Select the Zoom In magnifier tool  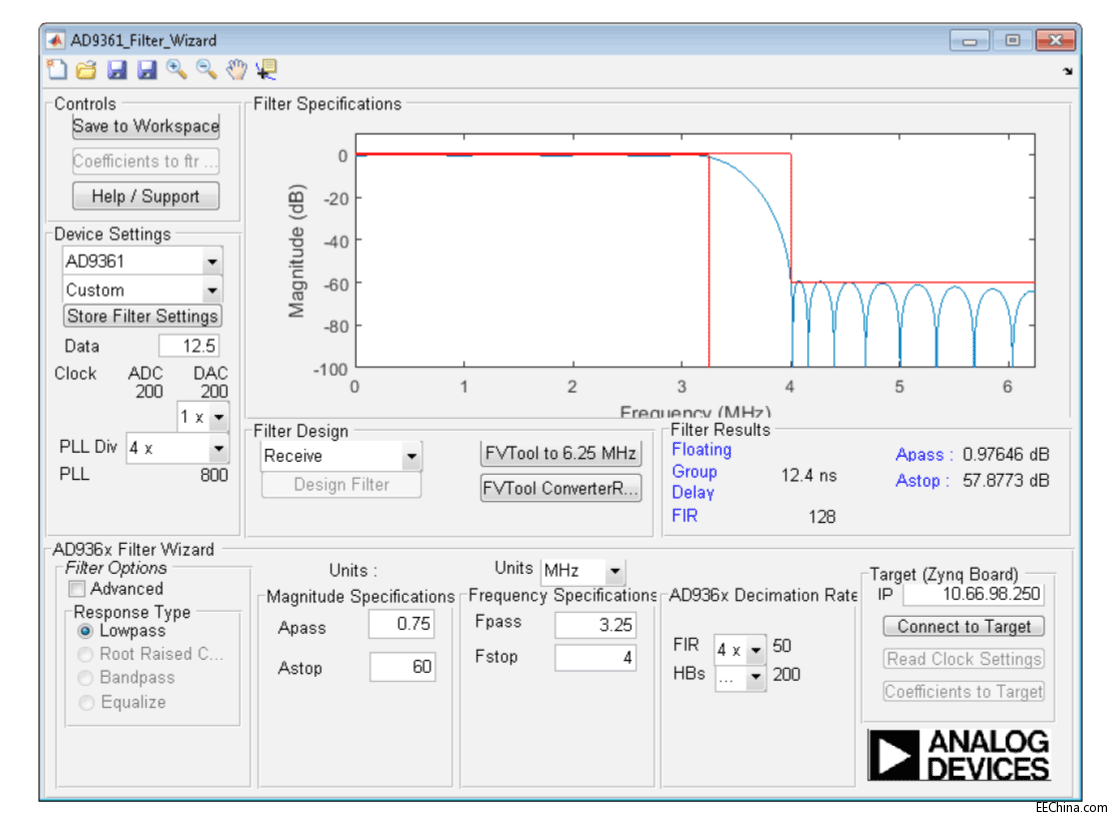176,69
